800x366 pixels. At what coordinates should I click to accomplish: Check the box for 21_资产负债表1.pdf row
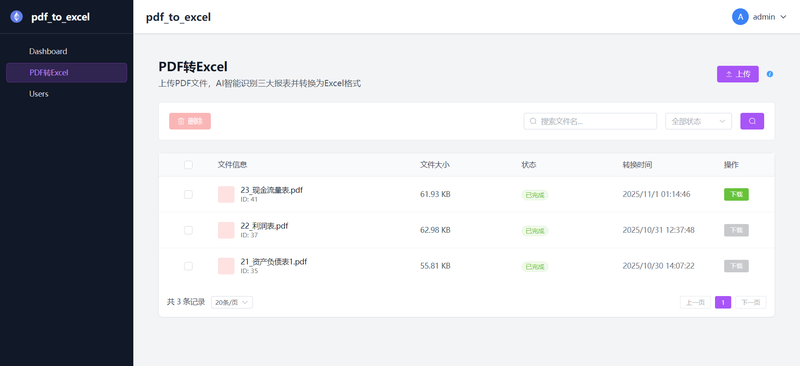[188, 266]
